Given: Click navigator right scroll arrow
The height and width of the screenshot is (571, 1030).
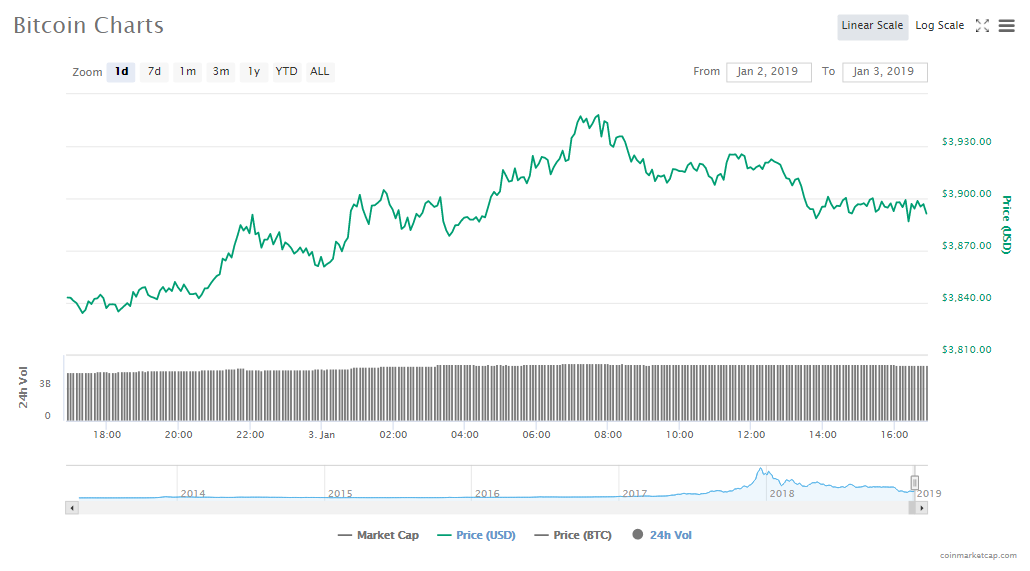Looking at the screenshot, I should click(922, 508).
